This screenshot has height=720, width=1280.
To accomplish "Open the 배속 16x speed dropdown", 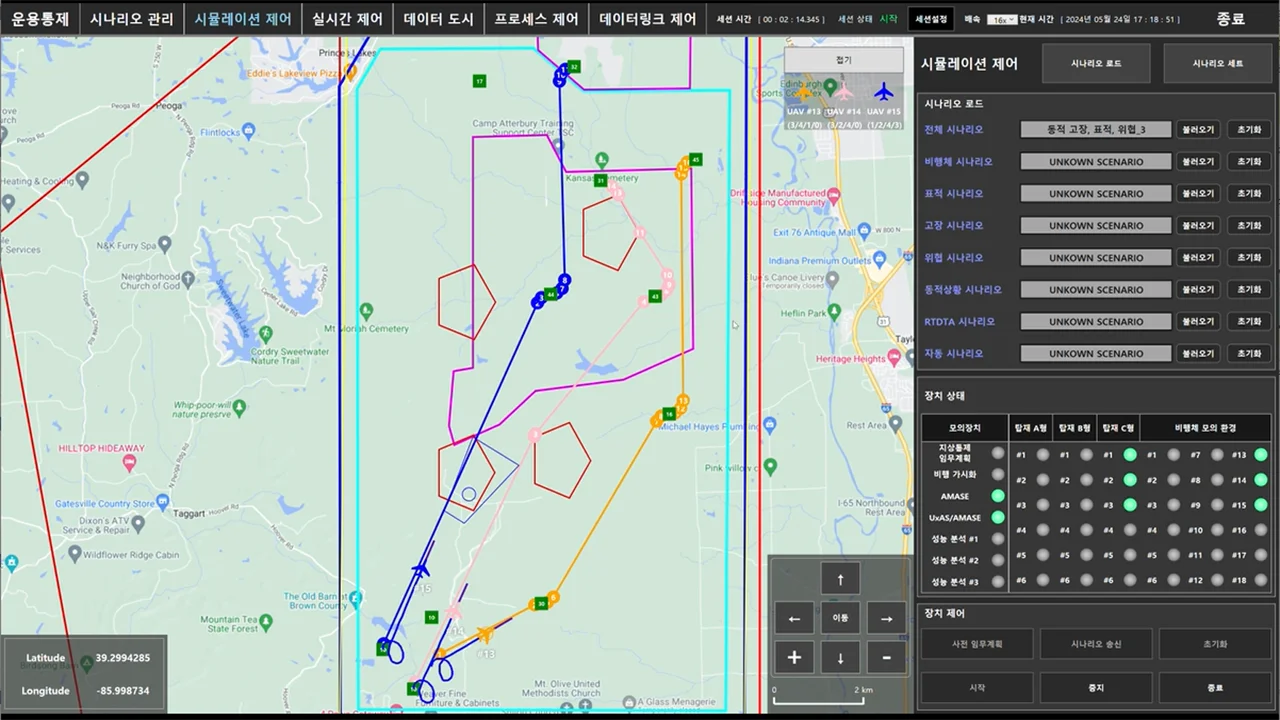I will click(x=1002, y=20).
